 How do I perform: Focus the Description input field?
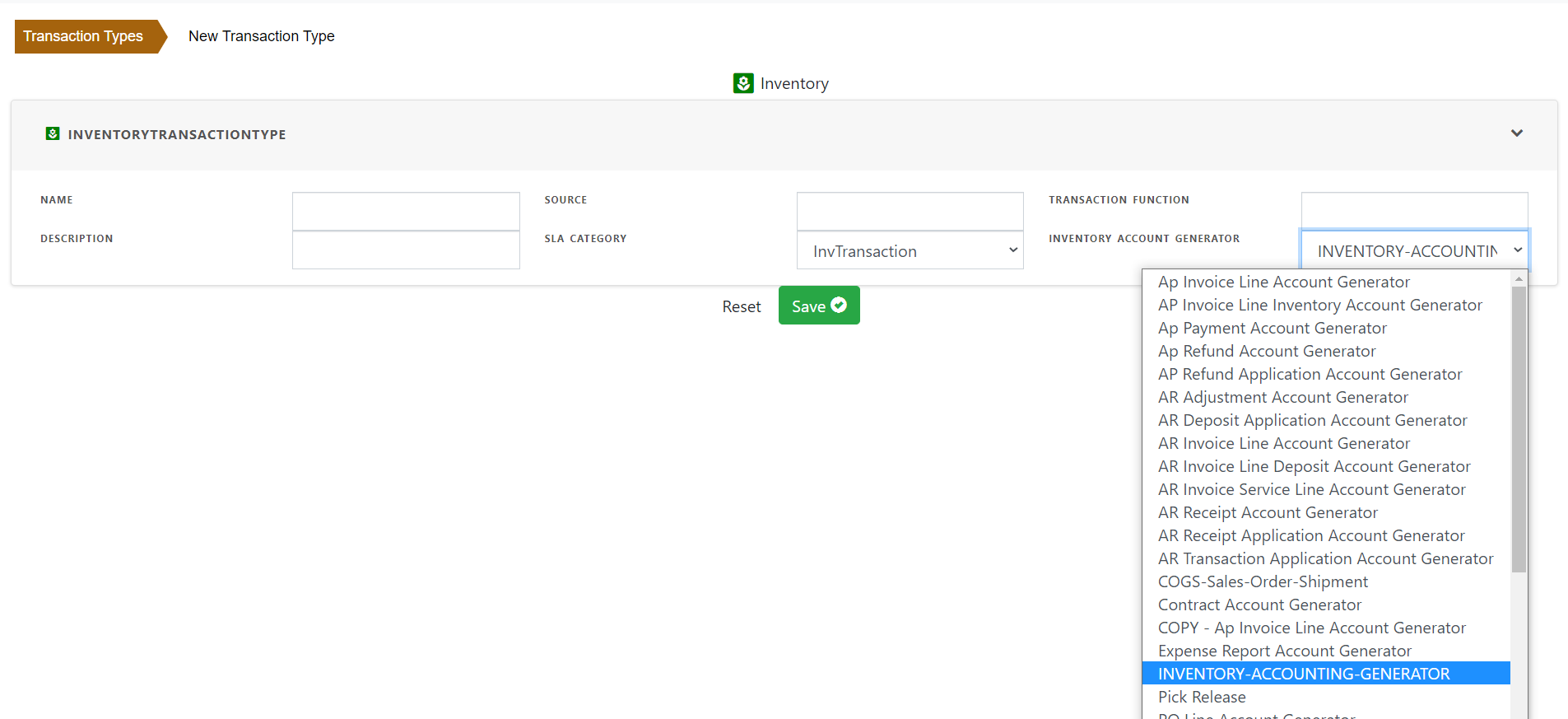point(406,250)
